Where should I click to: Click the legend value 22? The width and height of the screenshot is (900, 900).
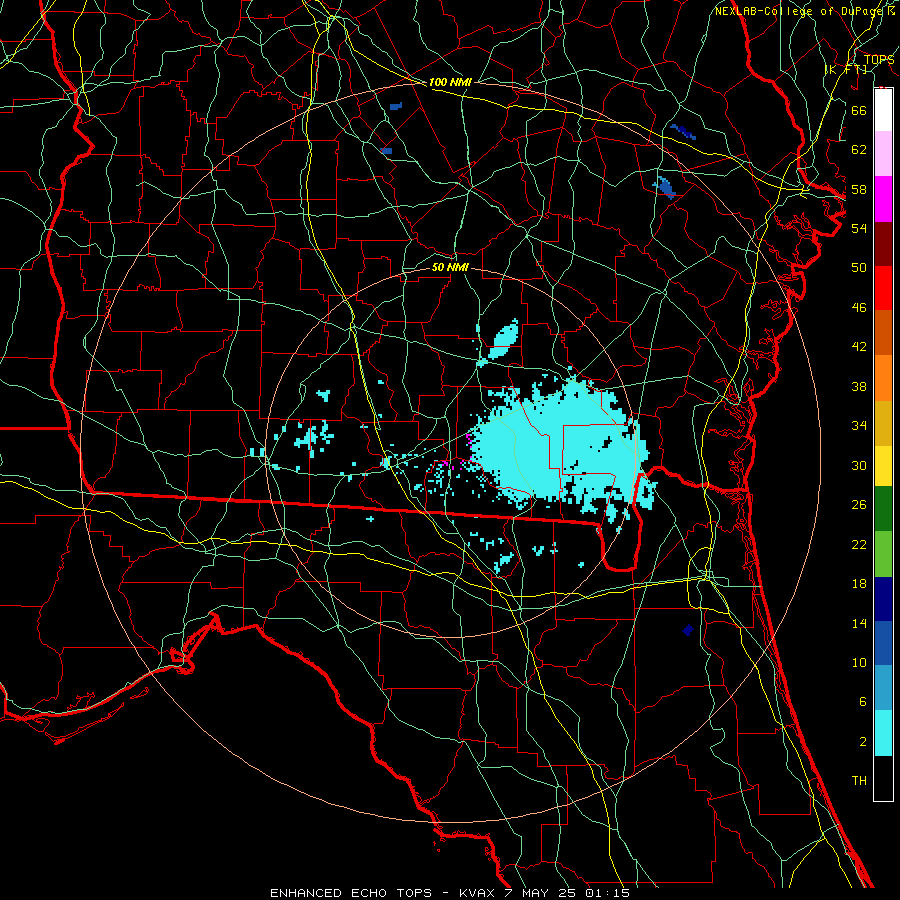coord(859,544)
